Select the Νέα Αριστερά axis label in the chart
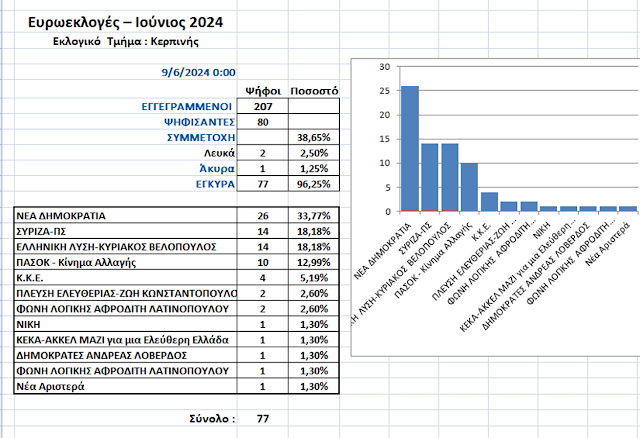This screenshot has width=640, height=438. [x=607, y=244]
